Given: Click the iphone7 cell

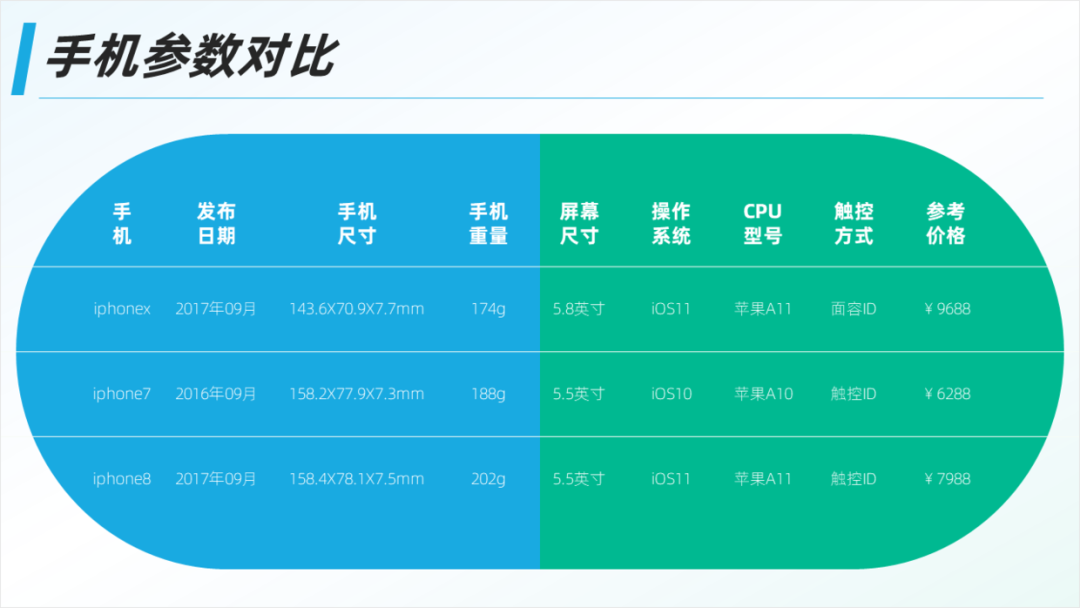Looking at the screenshot, I should [x=122, y=394].
